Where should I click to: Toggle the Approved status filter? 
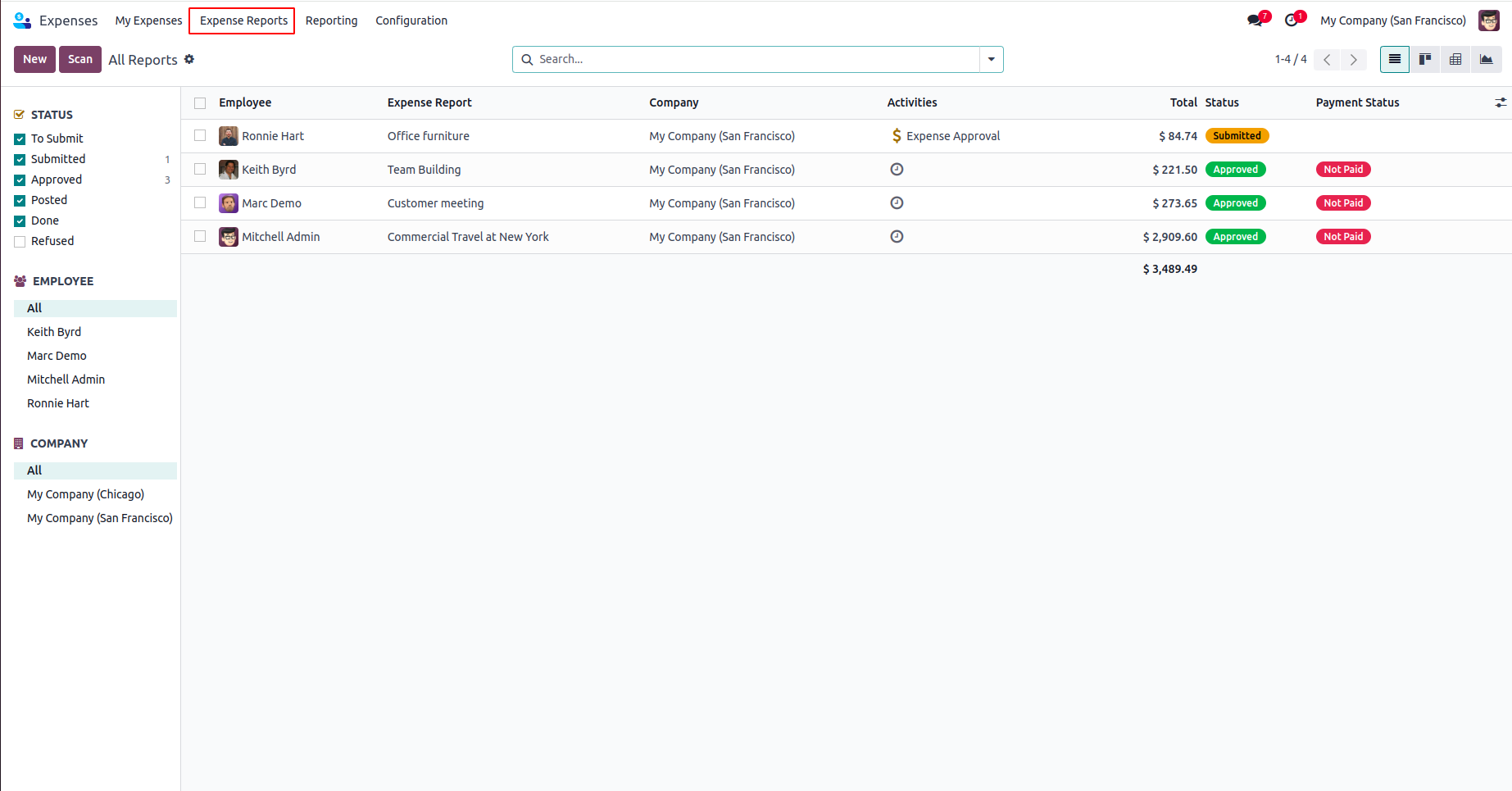coord(20,180)
